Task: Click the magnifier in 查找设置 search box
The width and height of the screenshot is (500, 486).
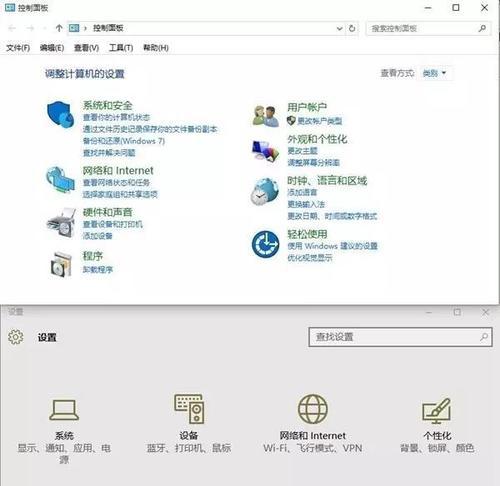Action: 484,337
